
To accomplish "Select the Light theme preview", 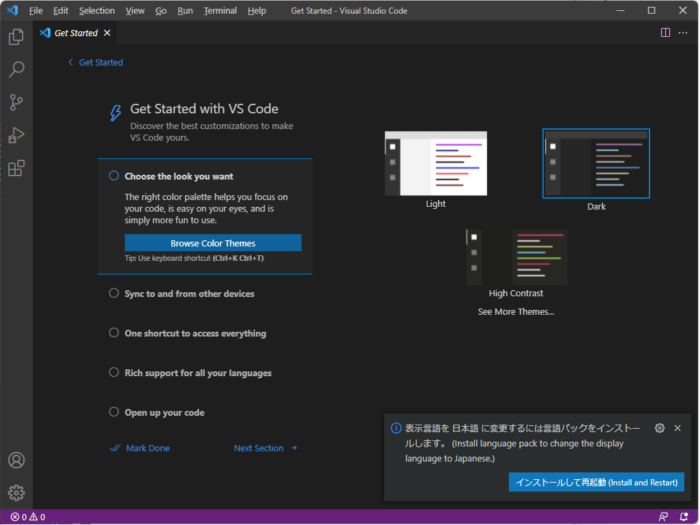I will pos(436,164).
